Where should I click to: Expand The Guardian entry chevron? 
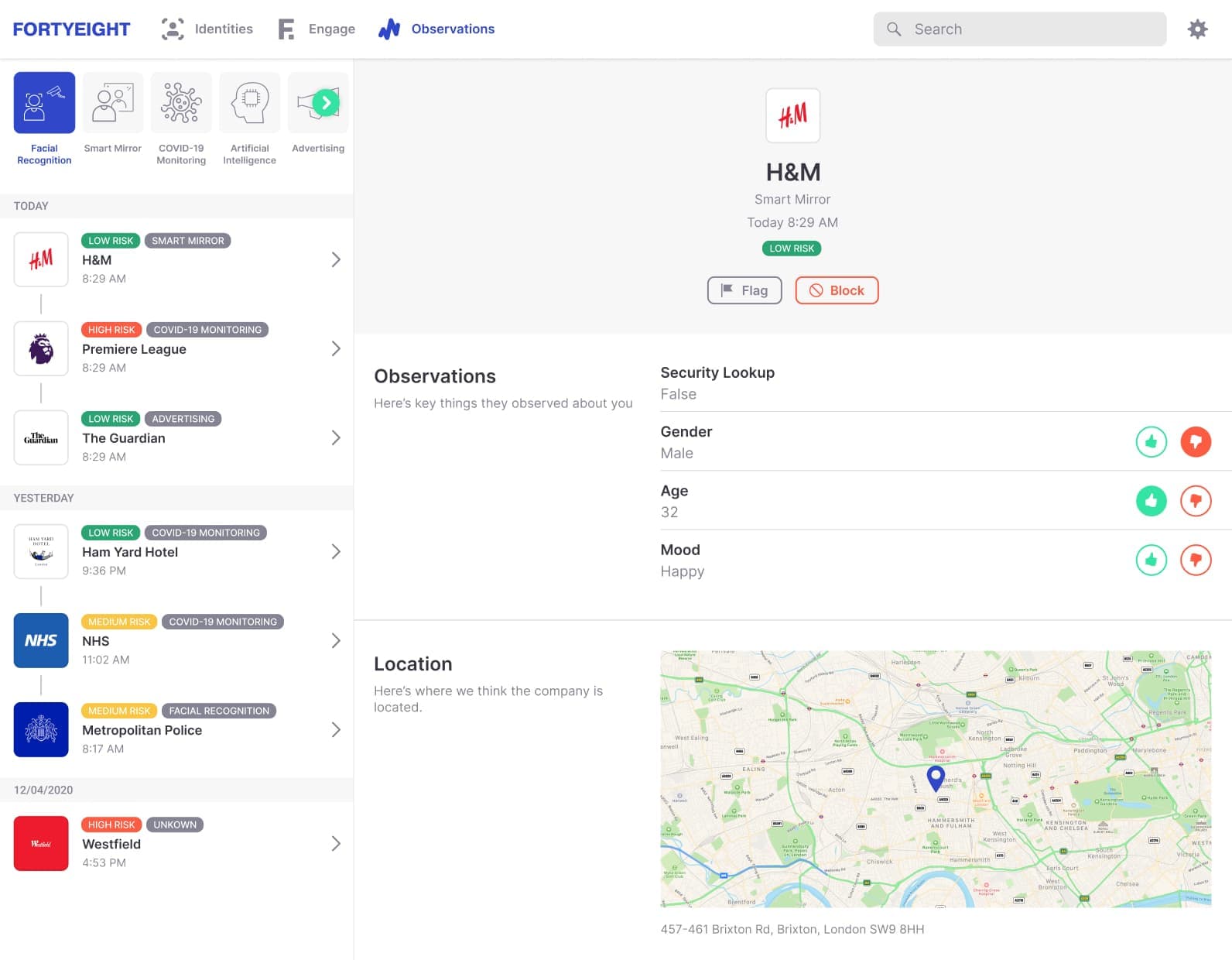point(336,437)
